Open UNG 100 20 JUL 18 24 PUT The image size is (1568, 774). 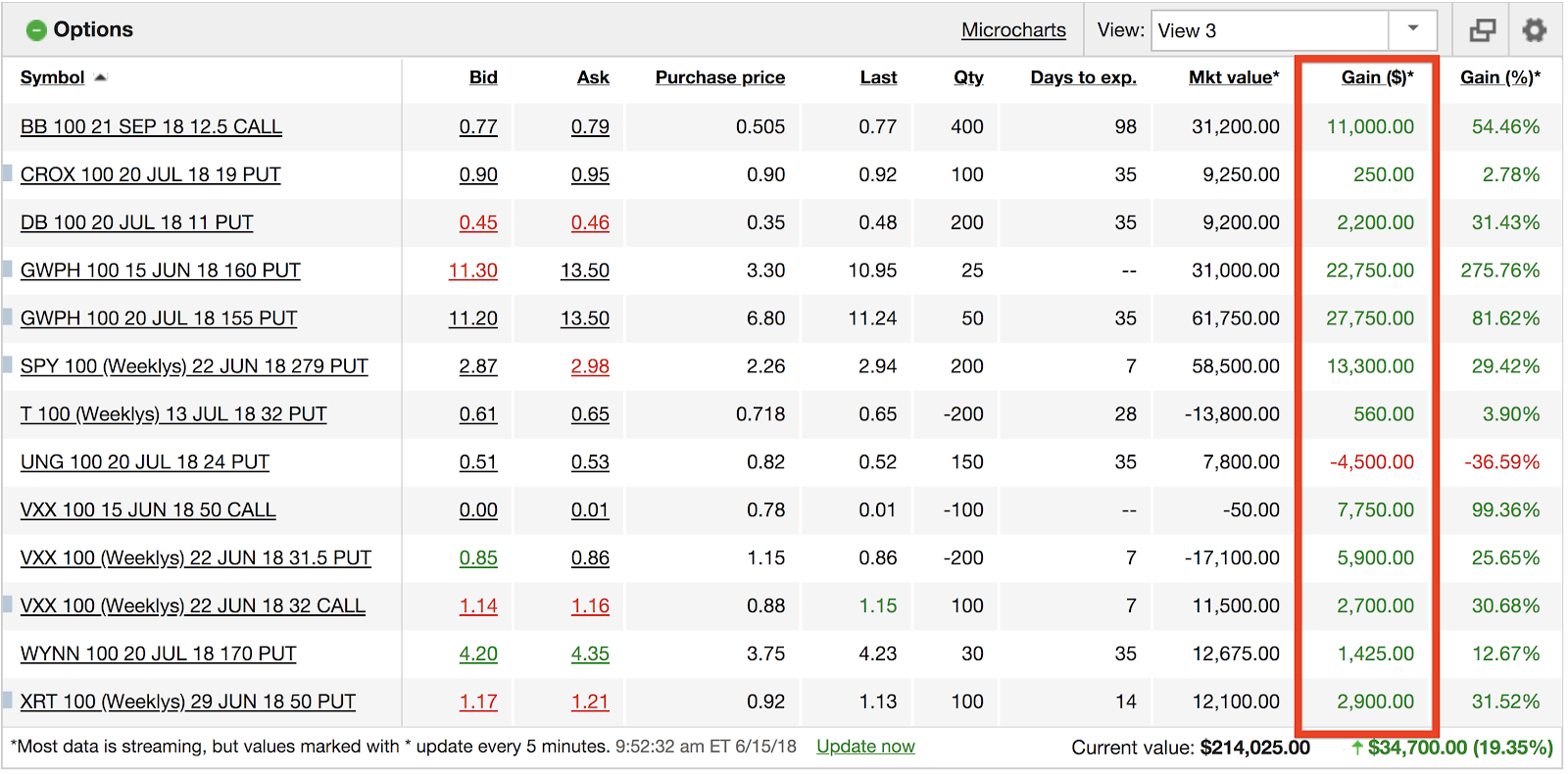pyautogui.click(x=145, y=462)
